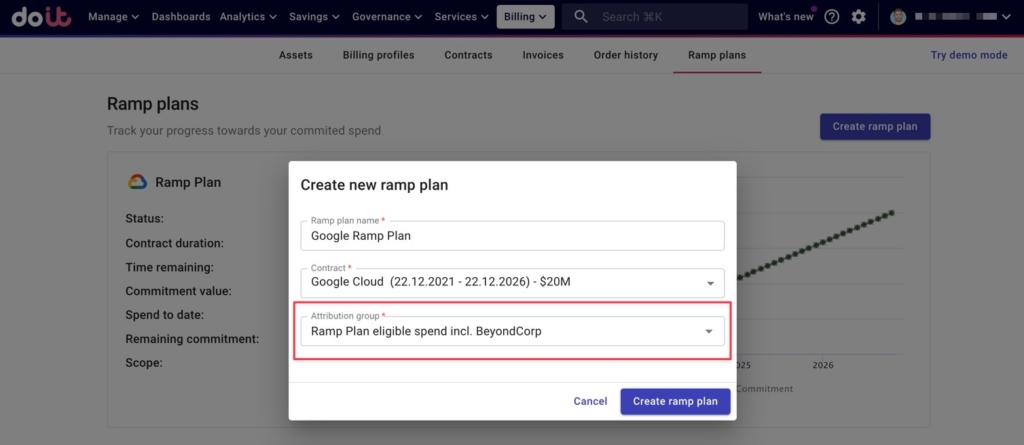
Task: Switch to the Contracts tab
Action: coord(468,55)
